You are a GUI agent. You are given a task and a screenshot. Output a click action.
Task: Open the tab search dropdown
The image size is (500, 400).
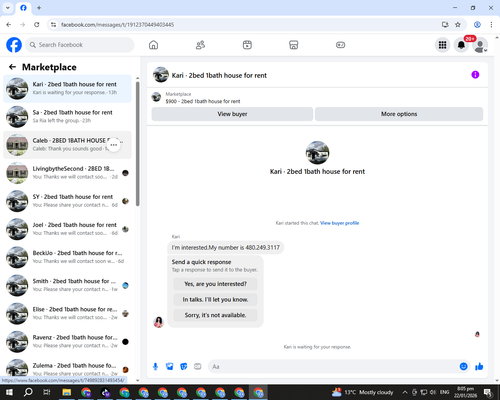[8, 8]
